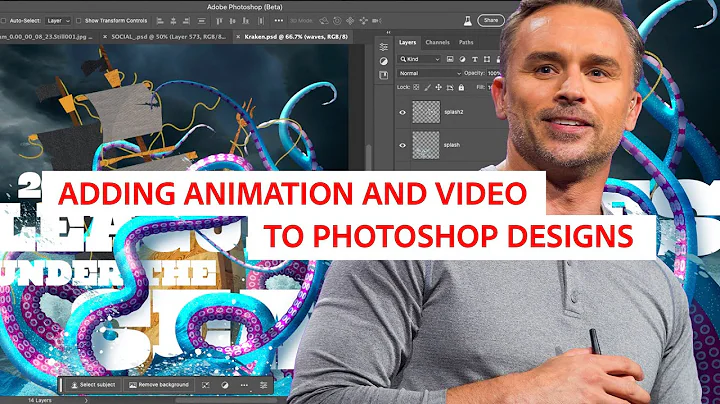
Task: Click the align right edges icon
Action: 186,21
